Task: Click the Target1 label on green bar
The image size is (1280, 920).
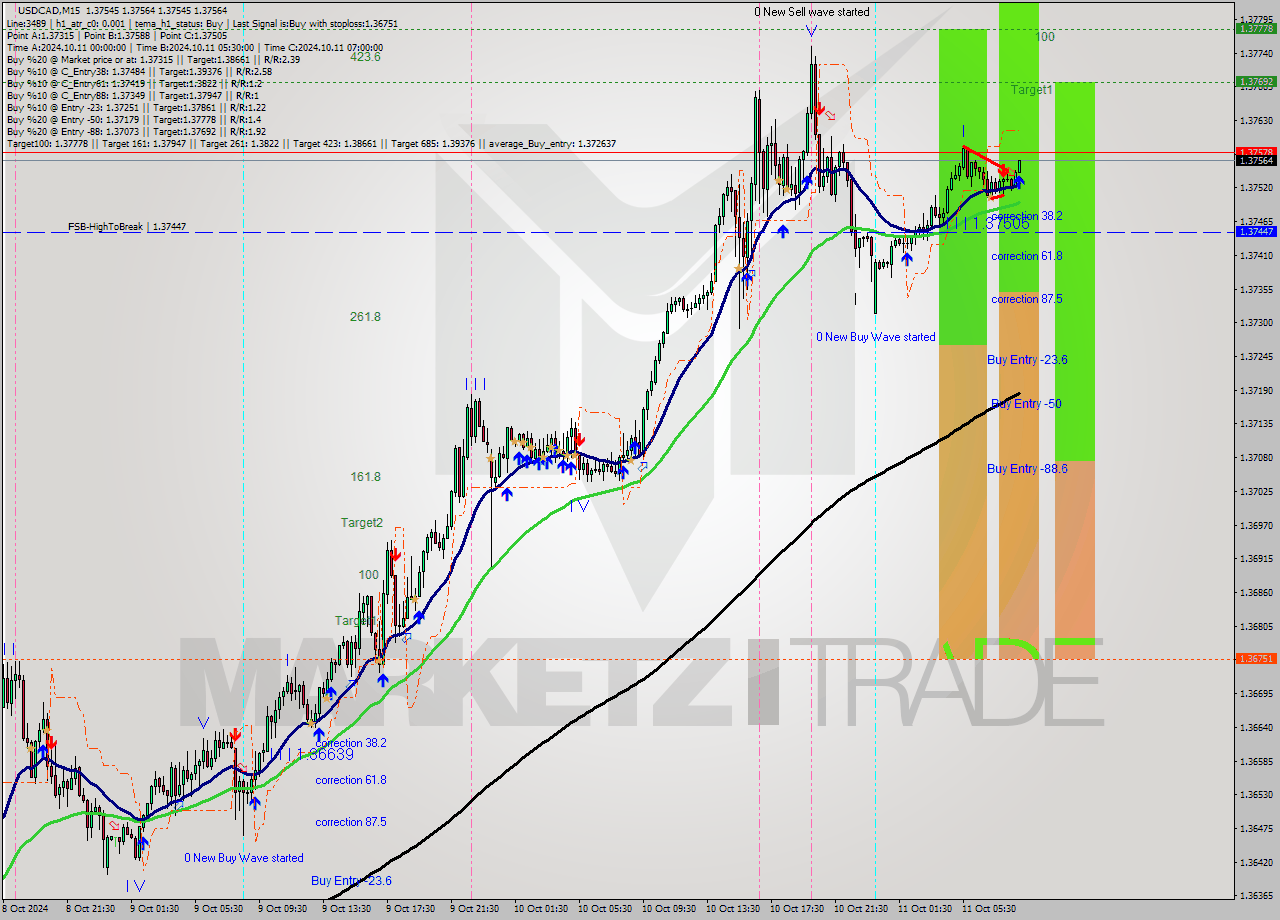Action: [1031, 90]
